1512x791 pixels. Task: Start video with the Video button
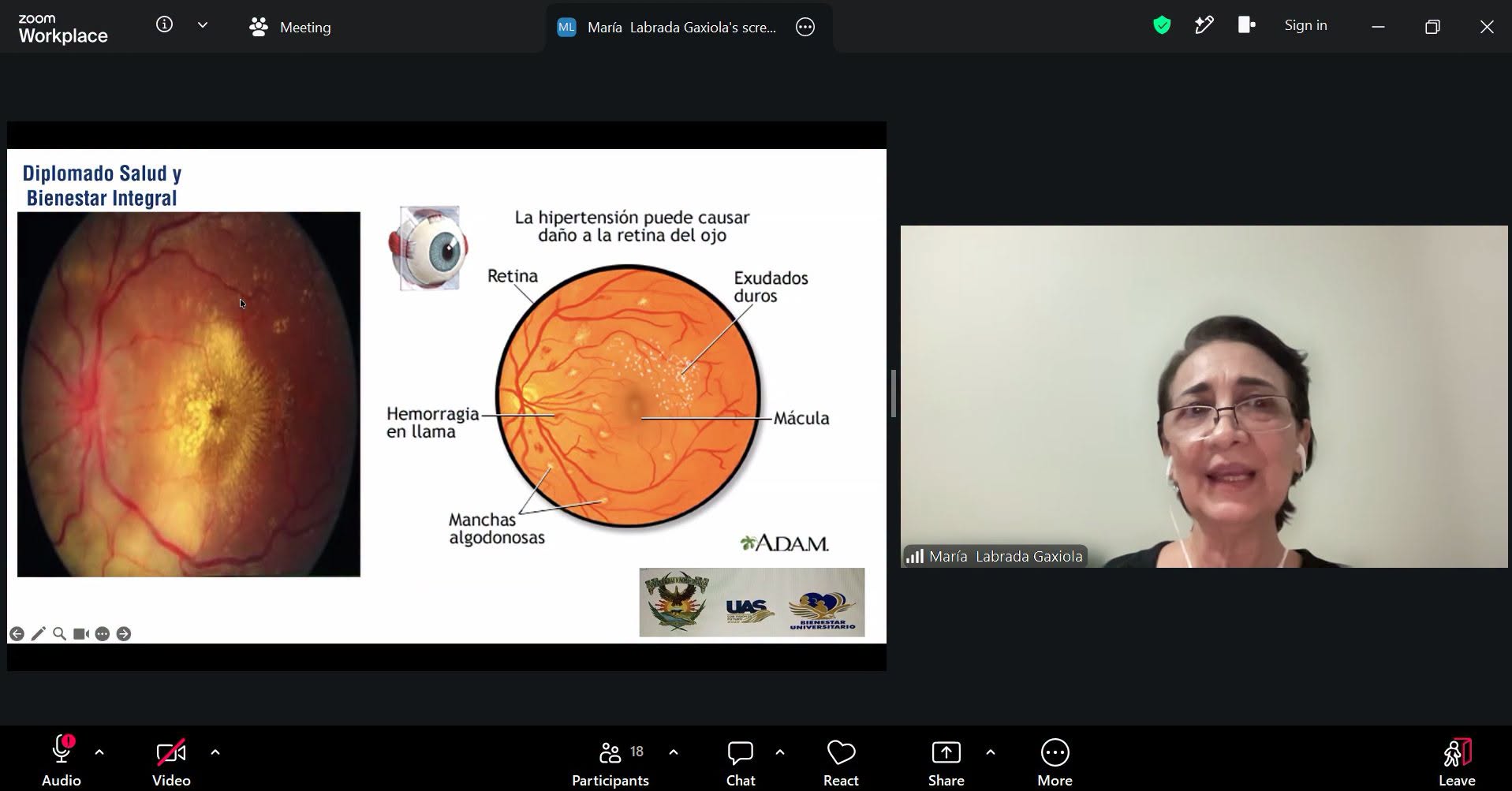pyautogui.click(x=171, y=761)
